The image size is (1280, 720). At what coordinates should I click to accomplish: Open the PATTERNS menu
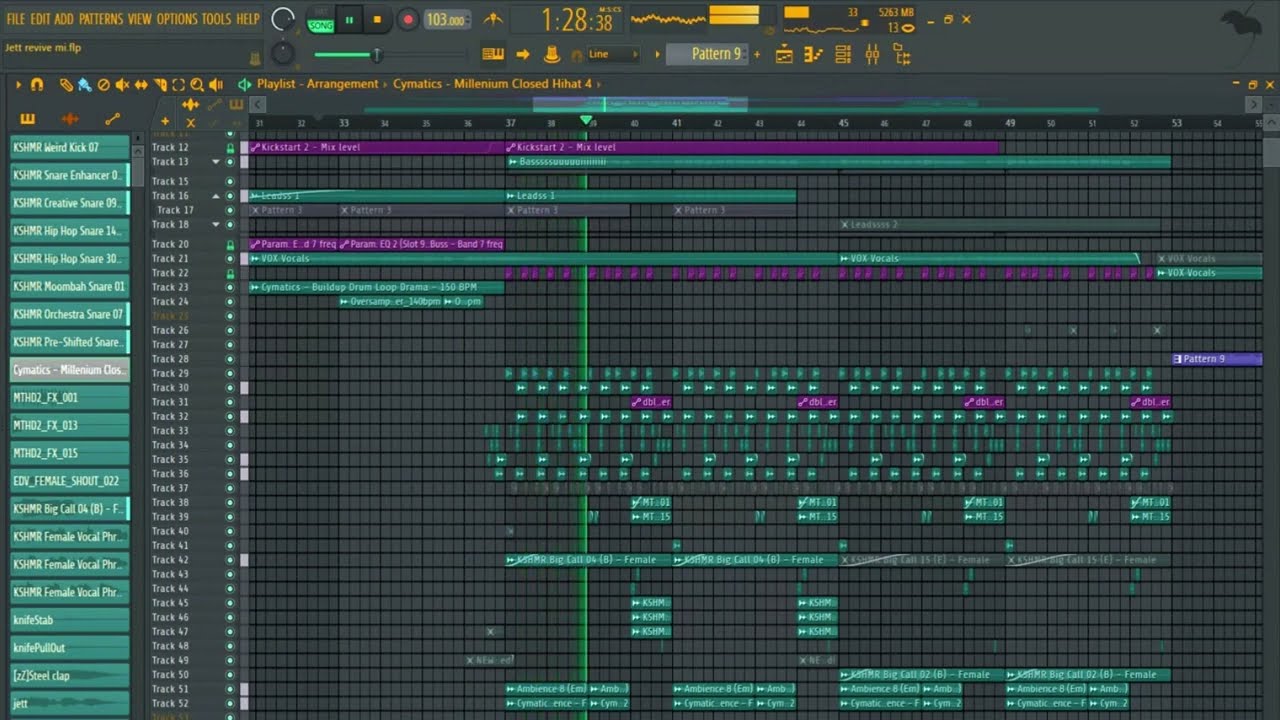click(101, 19)
